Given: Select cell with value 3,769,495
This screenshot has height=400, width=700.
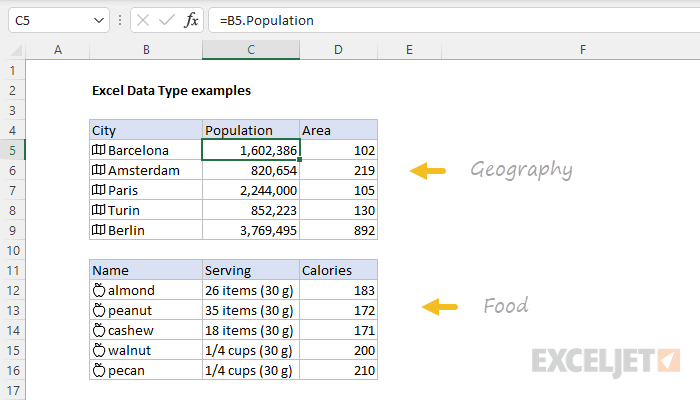Looking at the screenshot, I should point(251,230).
